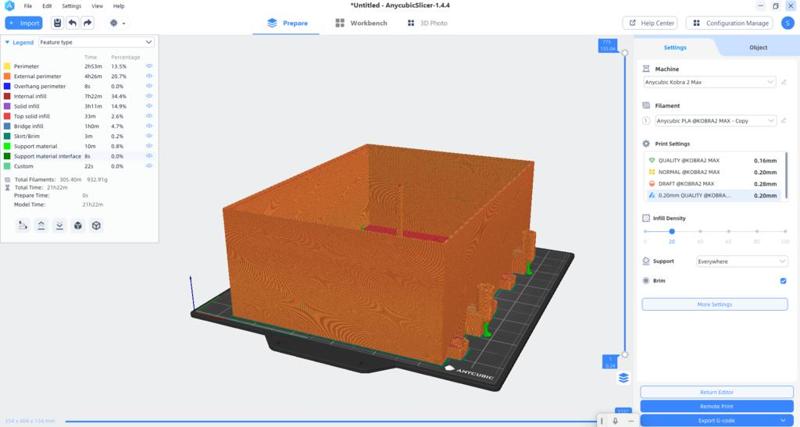
Task: Click the layers stack icon by the slider
Action: [623, 378]
